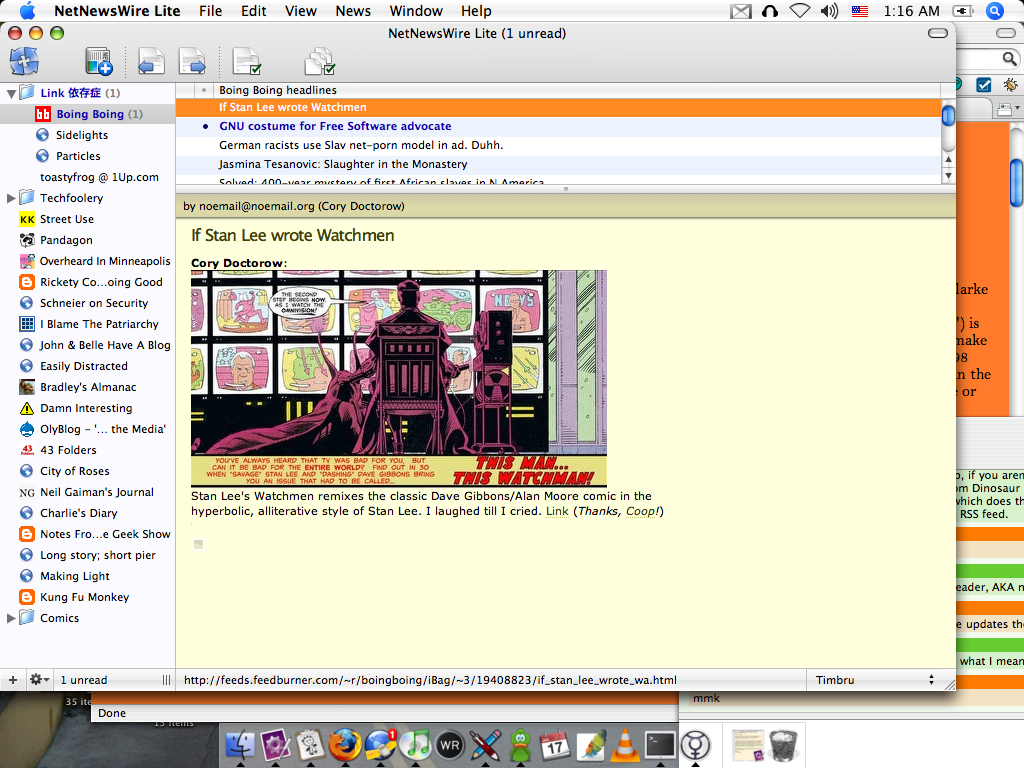Expand the Comics folder
The height and width of the screenshot is (768, 1024).
click(11, 618)
